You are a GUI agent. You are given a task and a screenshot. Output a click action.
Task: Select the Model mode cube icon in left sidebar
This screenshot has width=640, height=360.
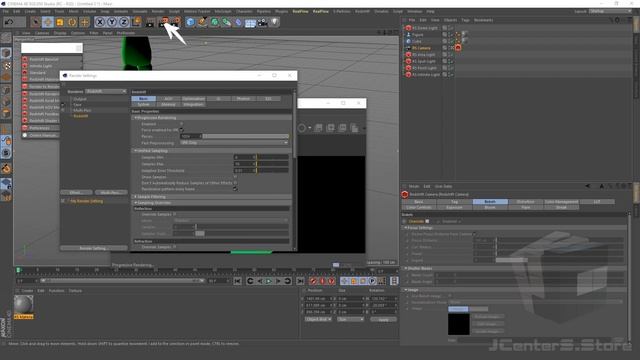tap(6, 53)
